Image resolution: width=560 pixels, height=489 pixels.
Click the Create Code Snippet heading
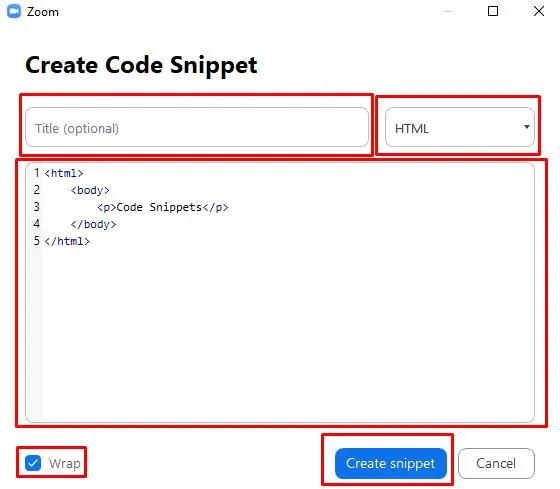pos(141,65)
